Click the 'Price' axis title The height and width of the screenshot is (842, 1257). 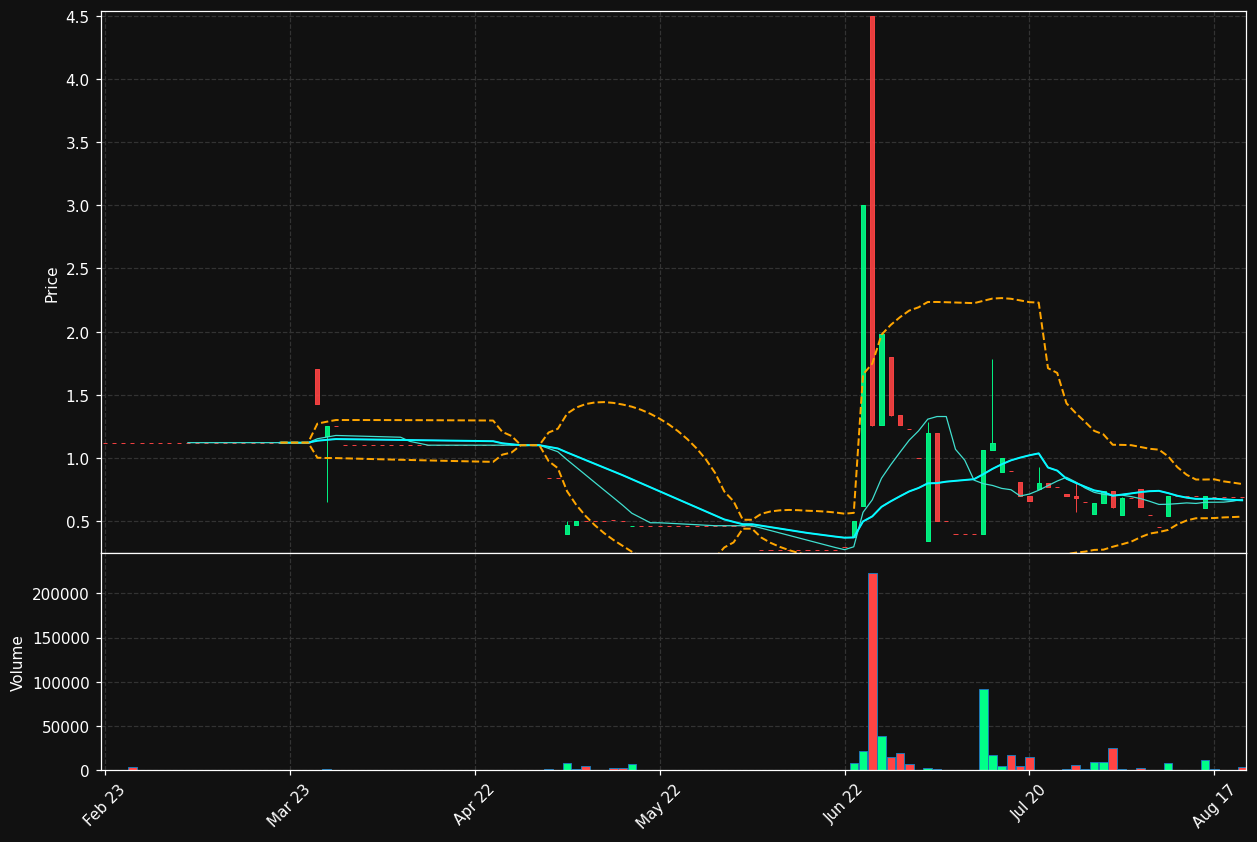[52, 284]
